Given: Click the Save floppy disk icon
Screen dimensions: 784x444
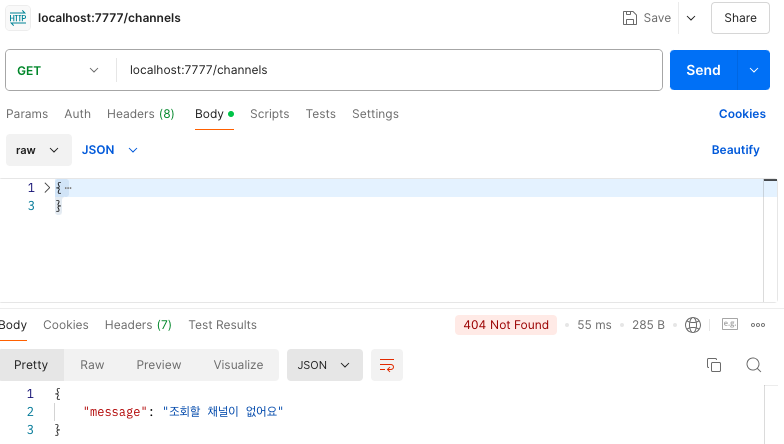Looking at the screenshot, I should pyautogui.click(x=630, y=18).
